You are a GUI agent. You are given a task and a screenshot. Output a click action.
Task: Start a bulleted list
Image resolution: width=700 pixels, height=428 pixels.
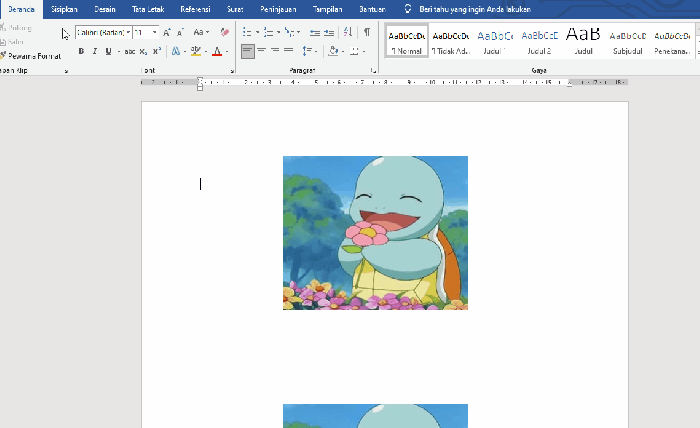[x=246, y=32]
